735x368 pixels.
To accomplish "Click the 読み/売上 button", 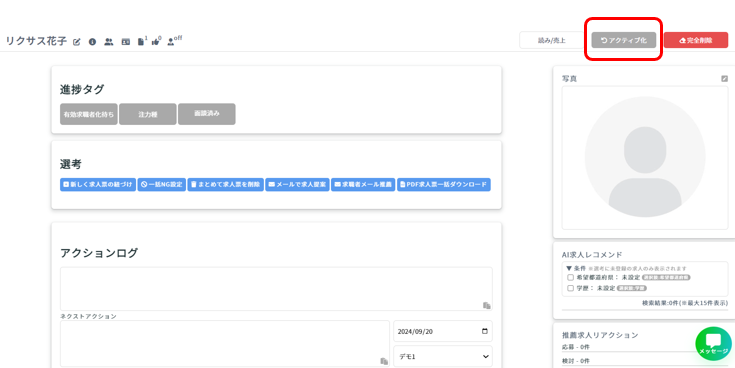I will point(552,40).
